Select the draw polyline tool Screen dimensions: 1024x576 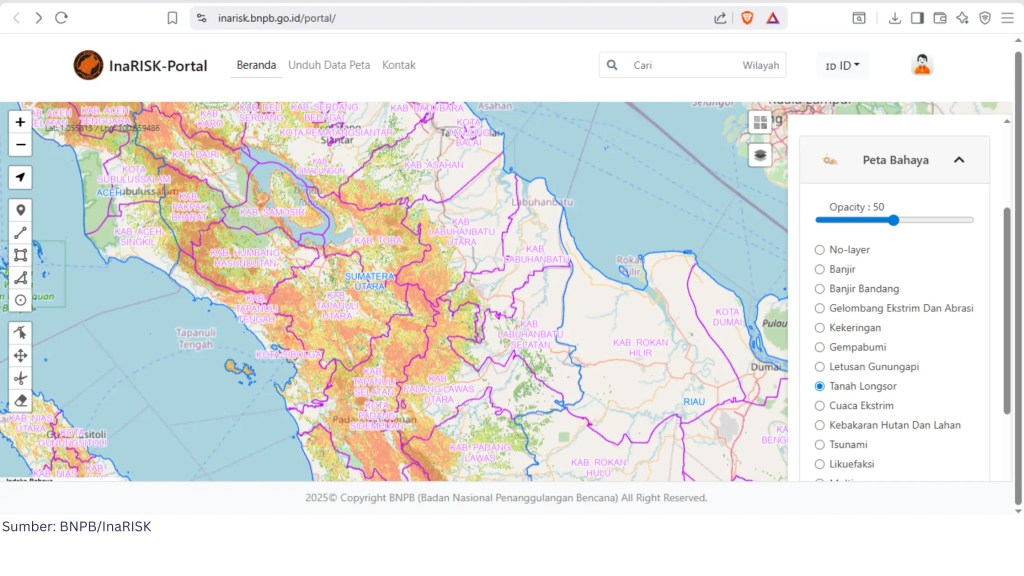20,232
